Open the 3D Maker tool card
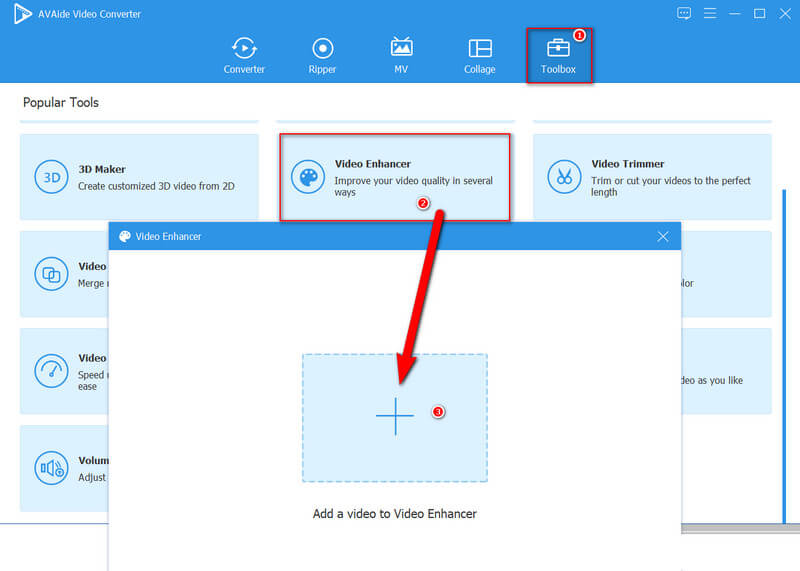 pyautogui.click(x=139, y=177)
